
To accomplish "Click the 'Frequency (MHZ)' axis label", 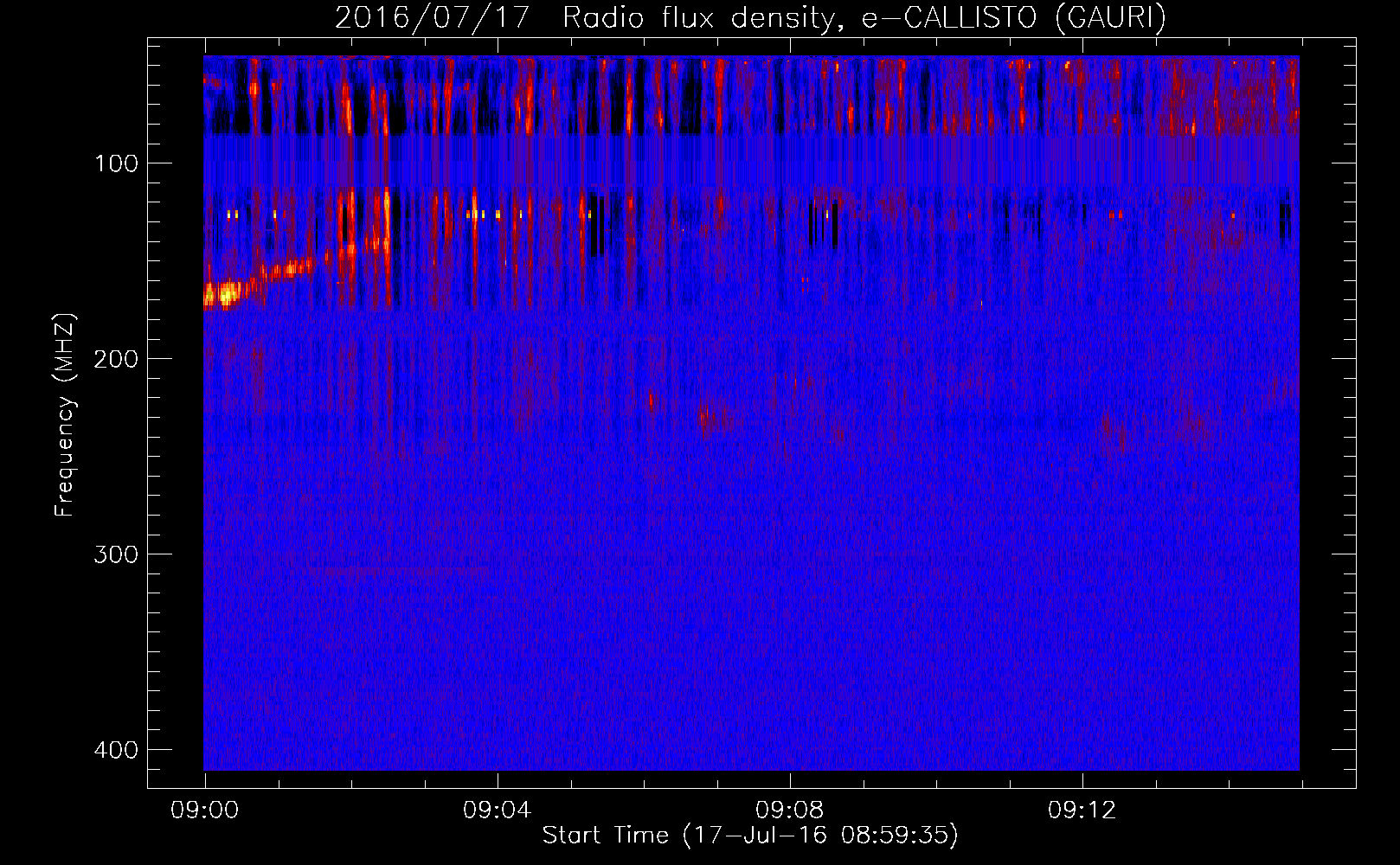I will (65, 415).
